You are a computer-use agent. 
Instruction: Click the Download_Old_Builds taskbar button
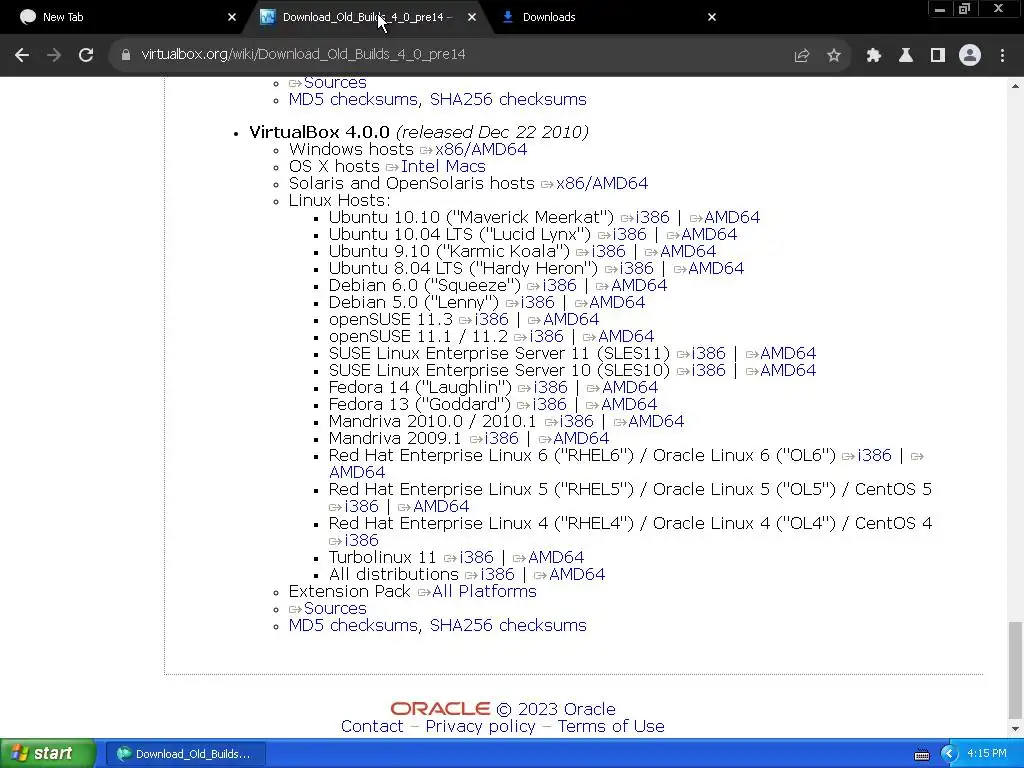pyautogui.click(x=185, y=754)
